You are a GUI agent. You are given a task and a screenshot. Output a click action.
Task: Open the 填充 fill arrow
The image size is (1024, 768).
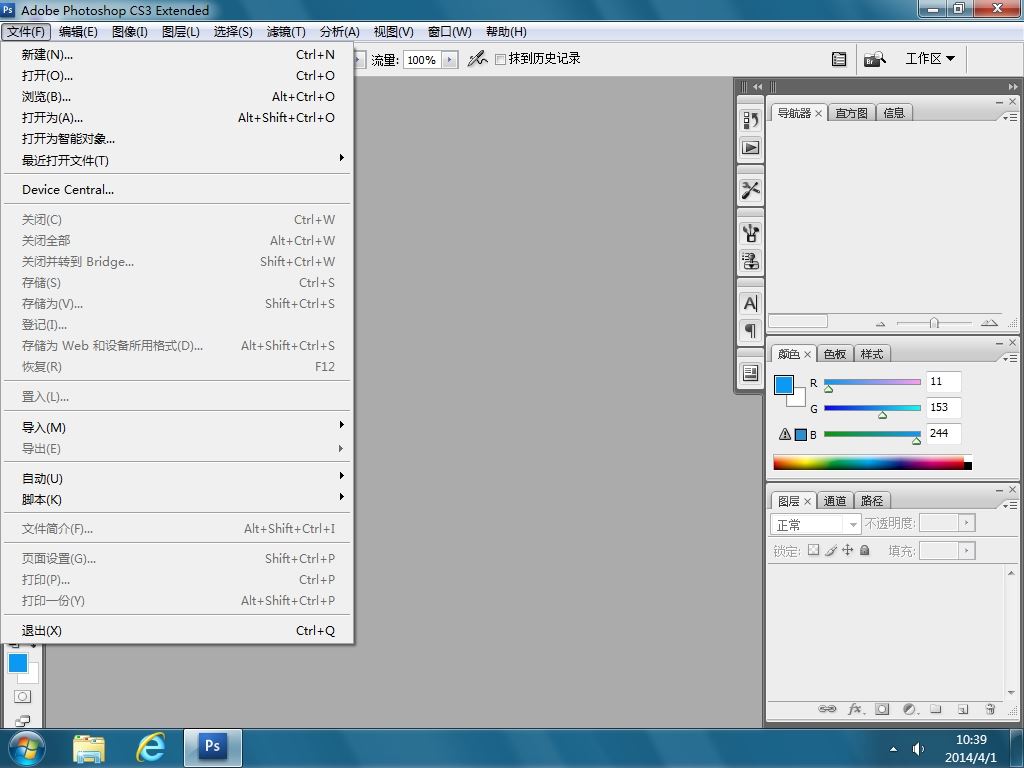[967, 551]
